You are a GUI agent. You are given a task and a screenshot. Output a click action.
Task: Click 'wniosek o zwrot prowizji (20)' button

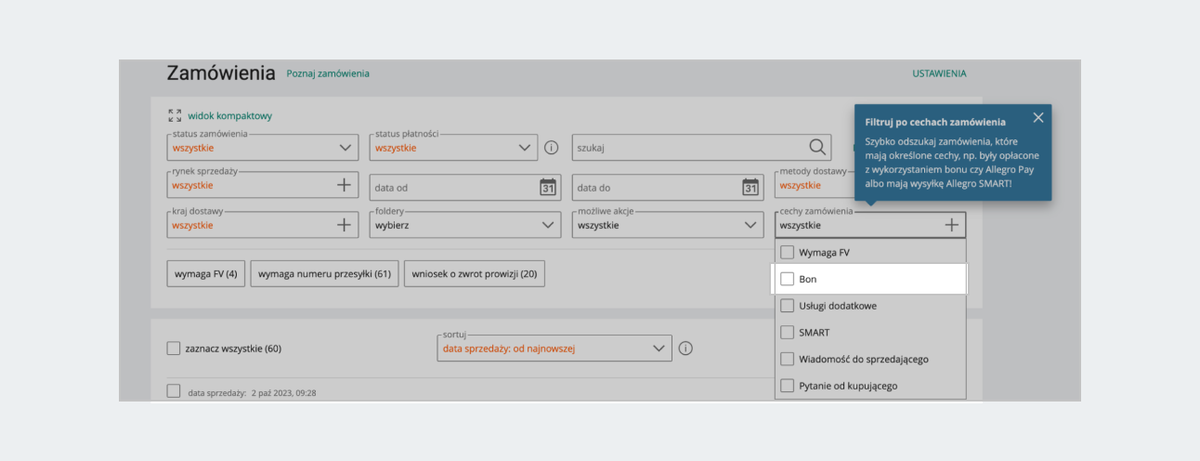[474, 274]
